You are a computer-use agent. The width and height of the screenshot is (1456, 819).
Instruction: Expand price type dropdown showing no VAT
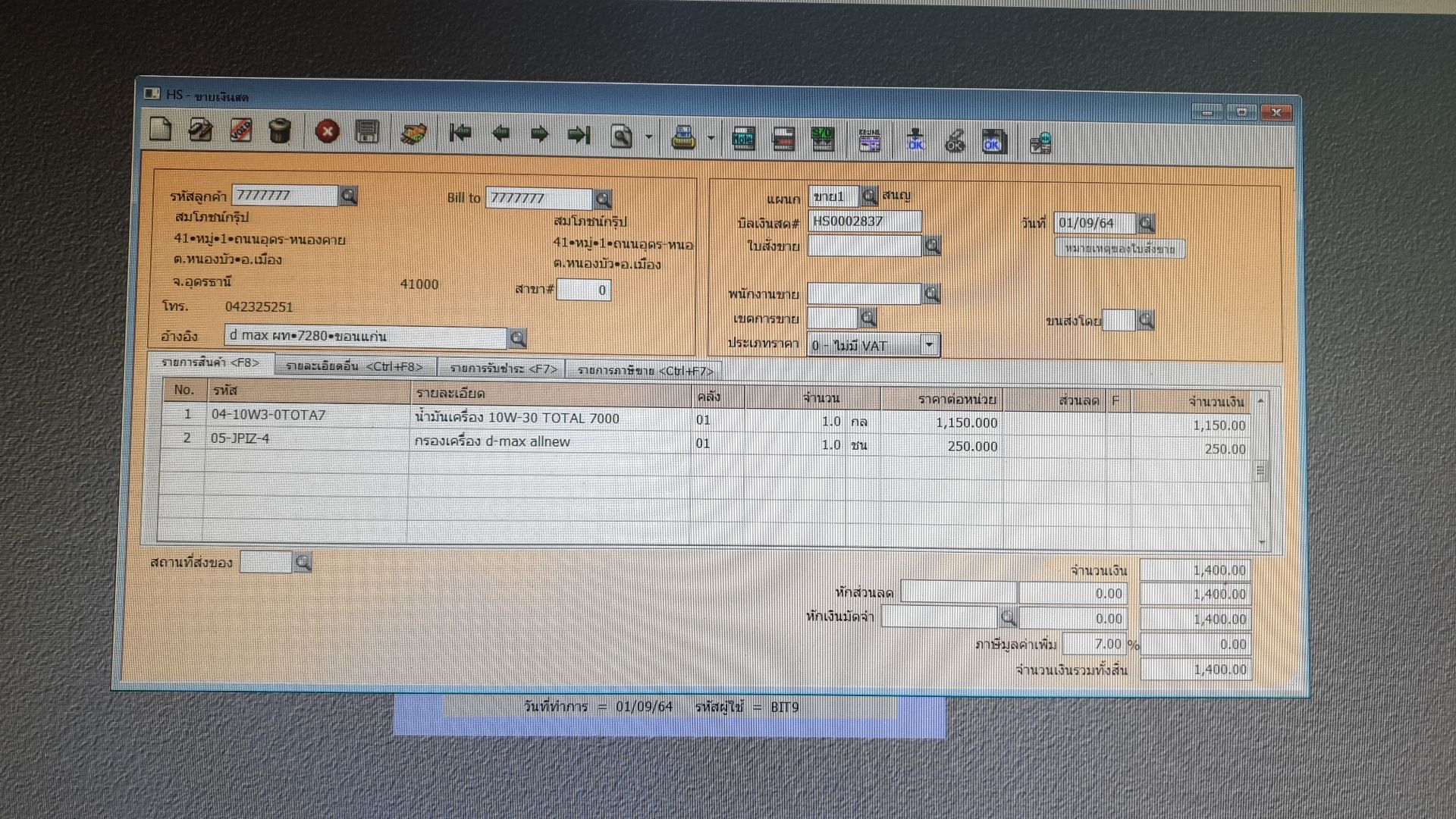(x=929, y=345)
